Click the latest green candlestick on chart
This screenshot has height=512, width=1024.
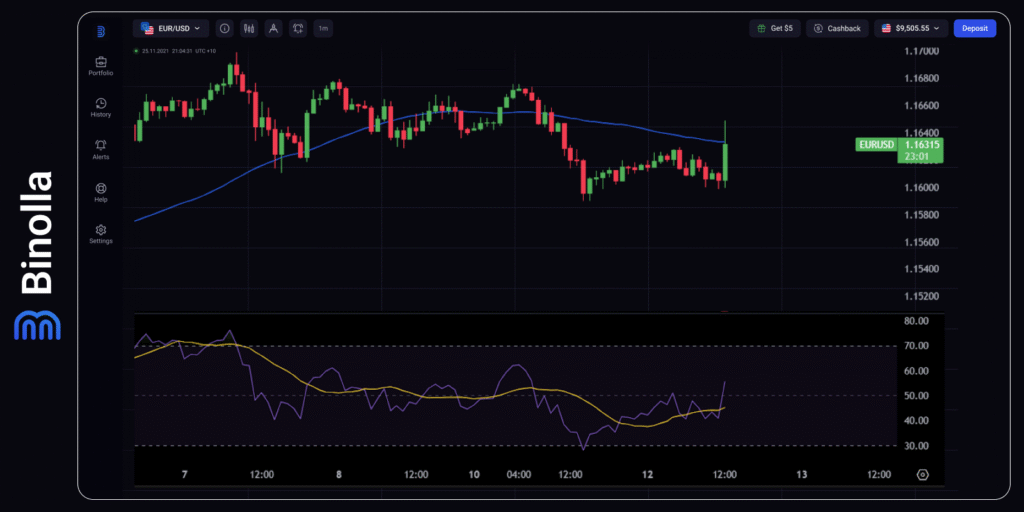coord(724,160)
